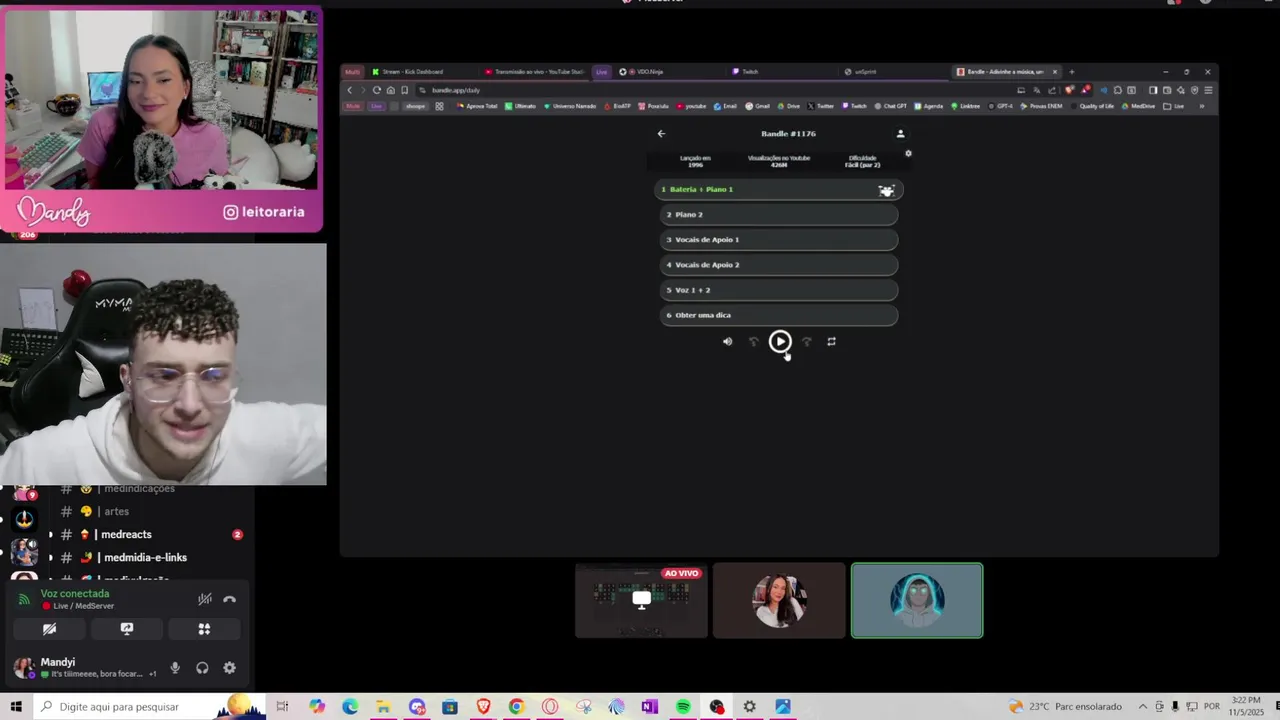Select Discord server with rocket icon
Image resolution: width=1280 pixels, height=720 pixels.
[x=24, y=518]
